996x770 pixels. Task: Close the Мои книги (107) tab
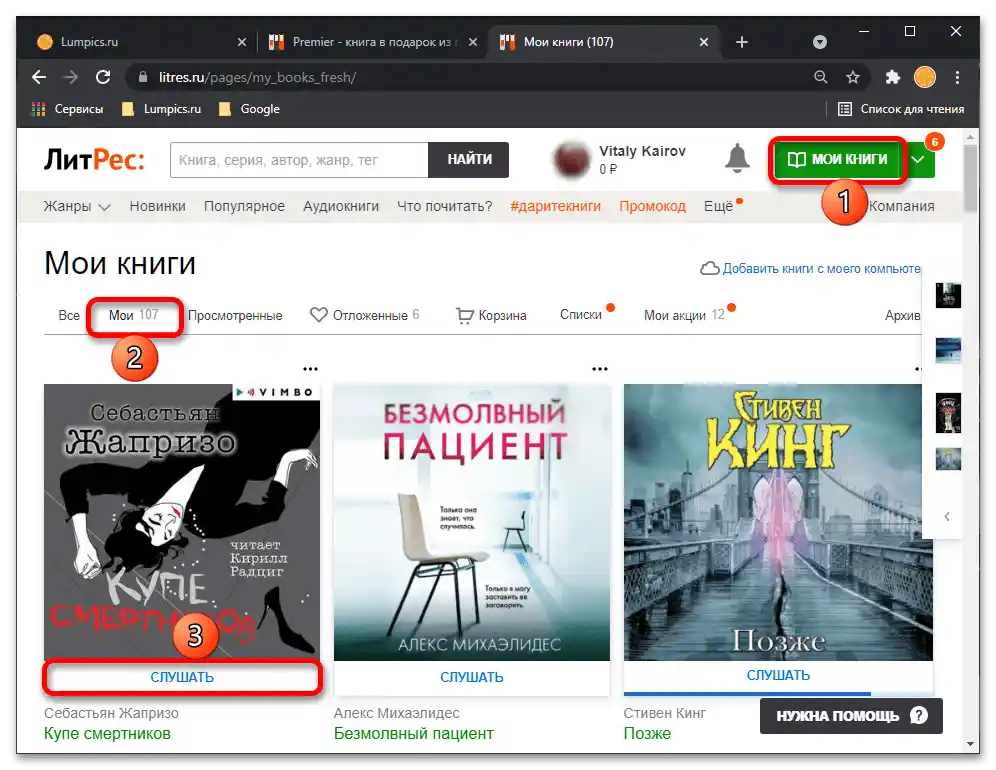(x=704, y=42)
